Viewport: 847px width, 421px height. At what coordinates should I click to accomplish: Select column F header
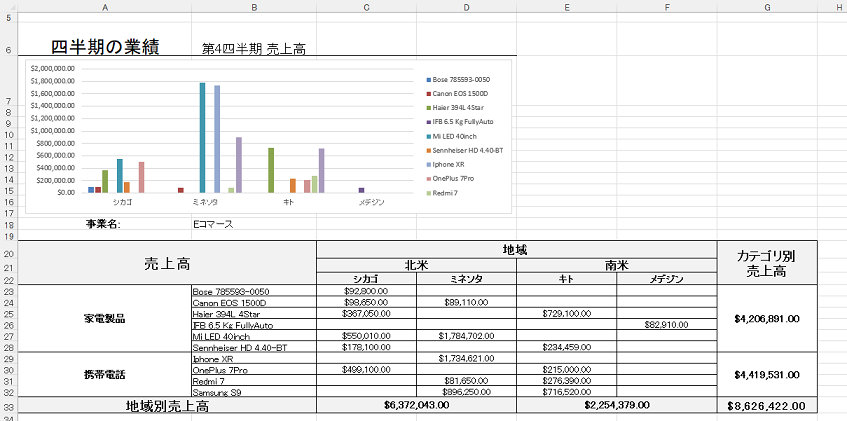(x=667, y=6)
